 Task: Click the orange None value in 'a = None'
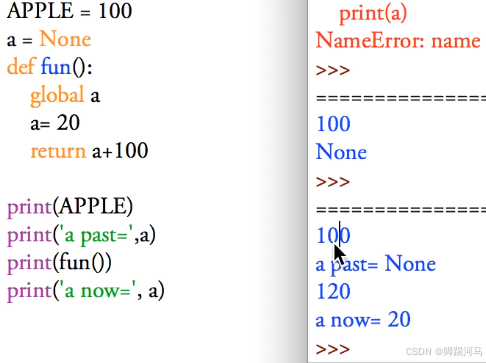(65, 39)
